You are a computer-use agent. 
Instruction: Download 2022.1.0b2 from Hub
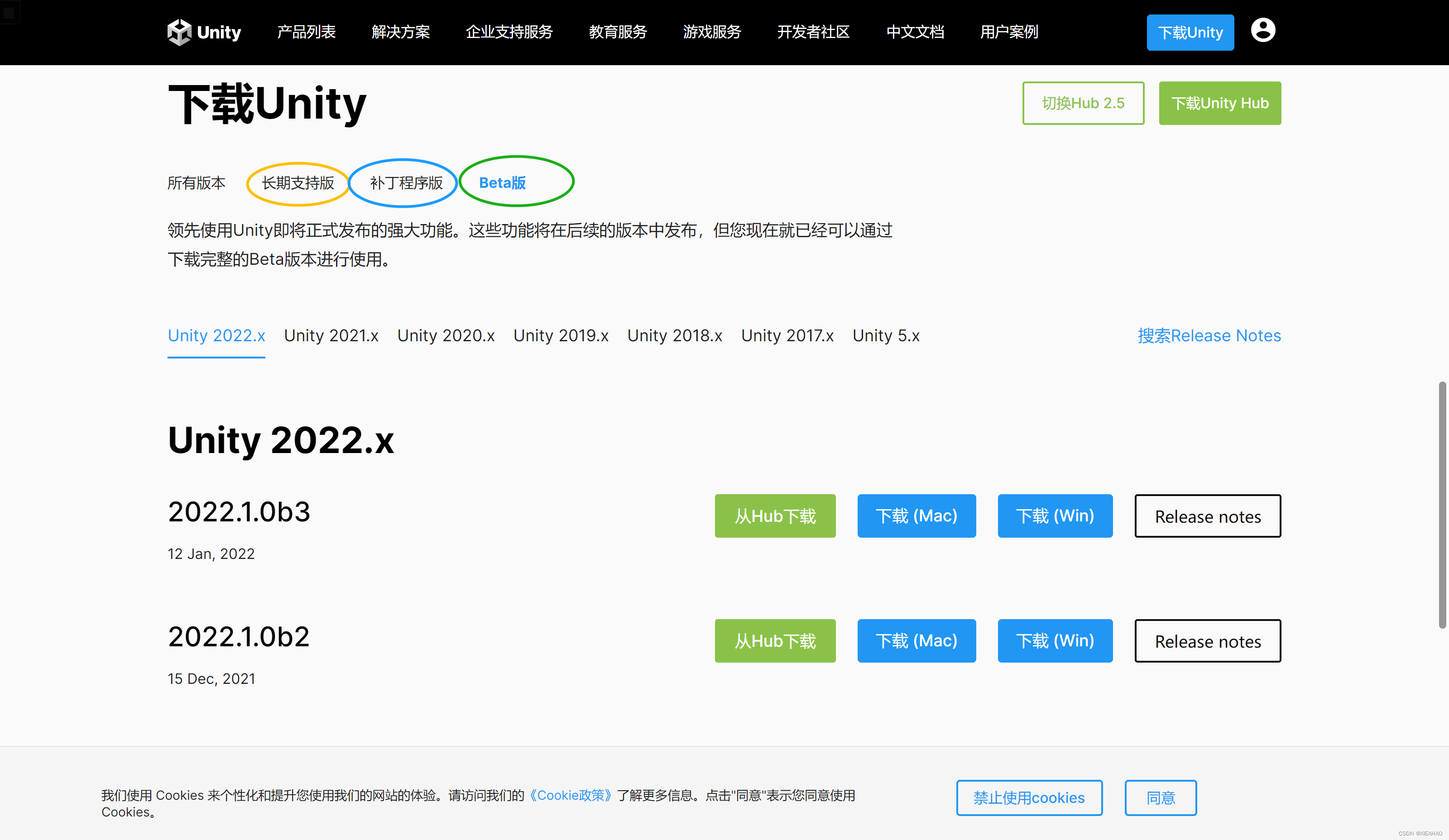tap(774, 640)
